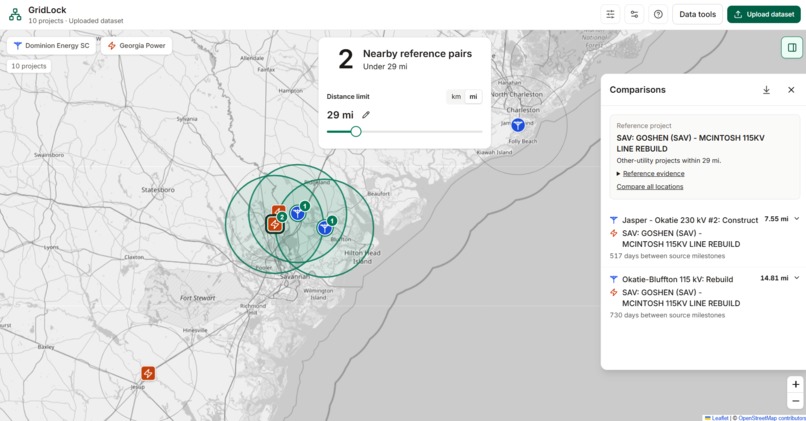Screen dimensions: 806x421
Task: Close the Comparisons panel
Action: (791, 90)
